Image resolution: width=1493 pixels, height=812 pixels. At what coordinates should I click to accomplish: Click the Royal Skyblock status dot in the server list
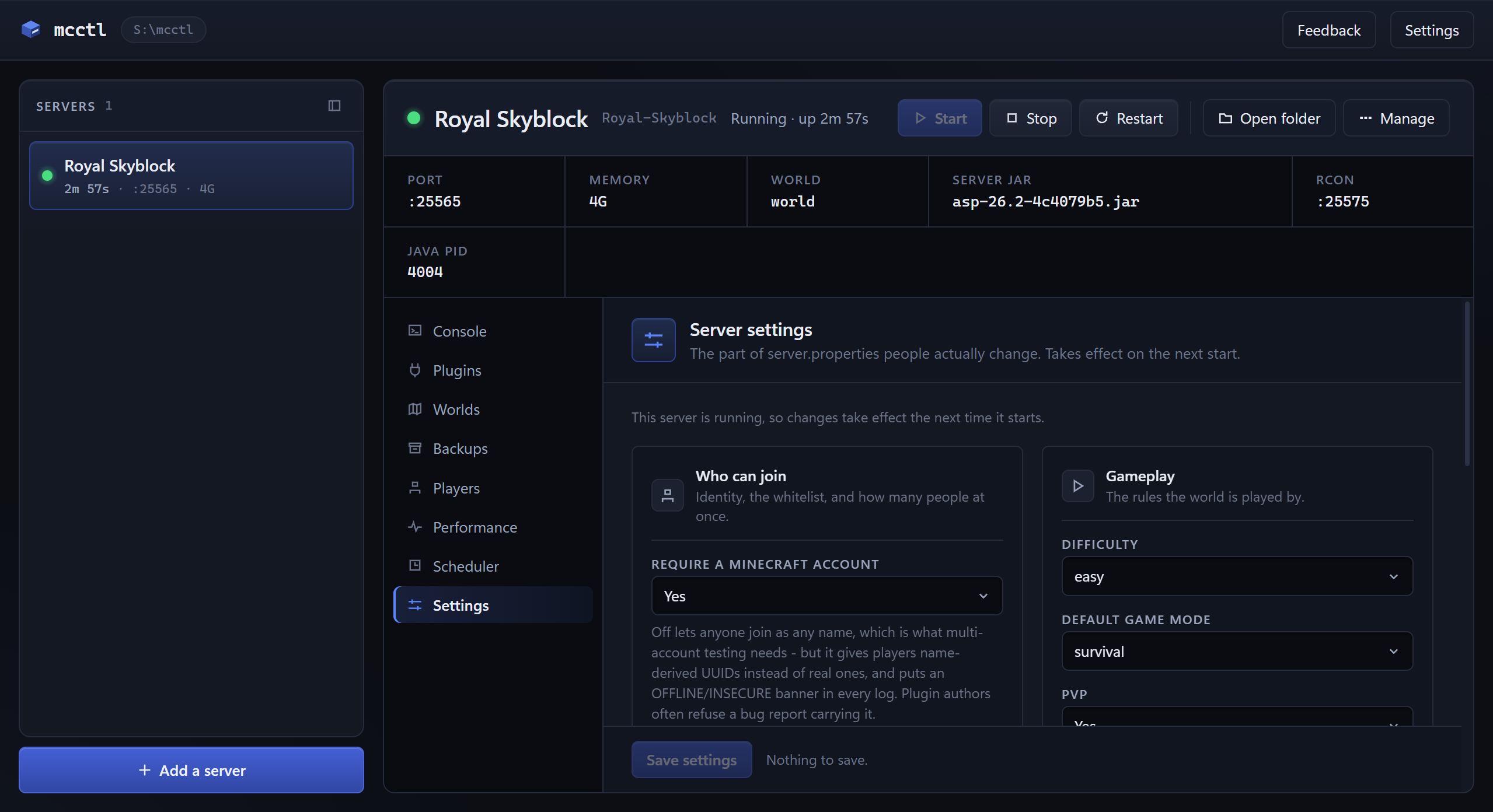47,176
